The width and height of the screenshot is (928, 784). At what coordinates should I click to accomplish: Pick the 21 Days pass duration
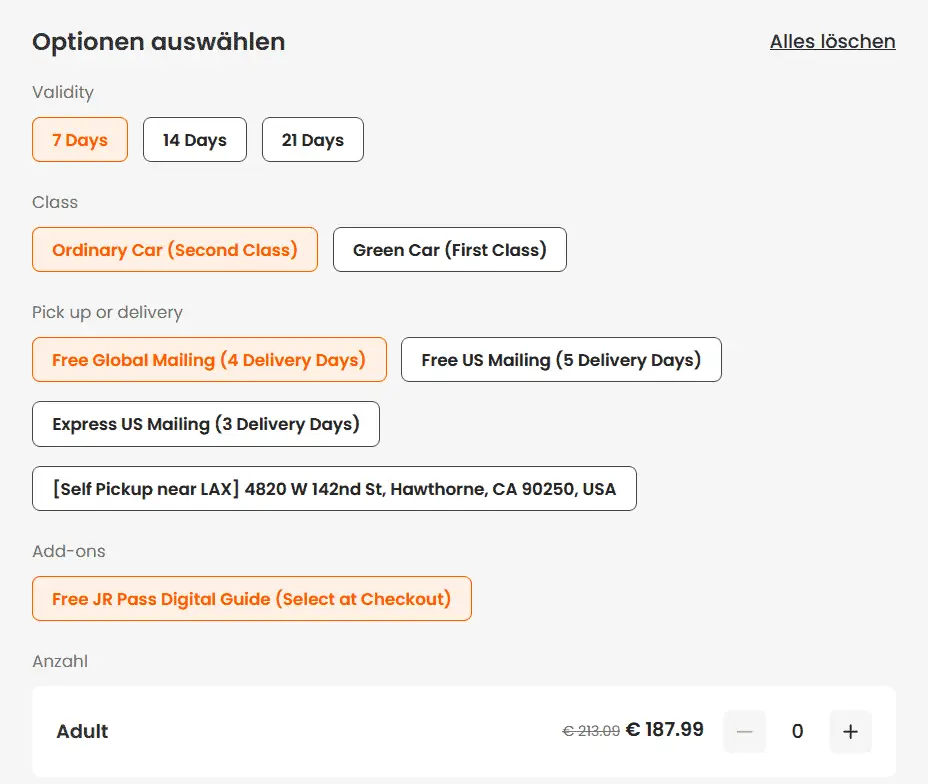(x=312, y=140)
